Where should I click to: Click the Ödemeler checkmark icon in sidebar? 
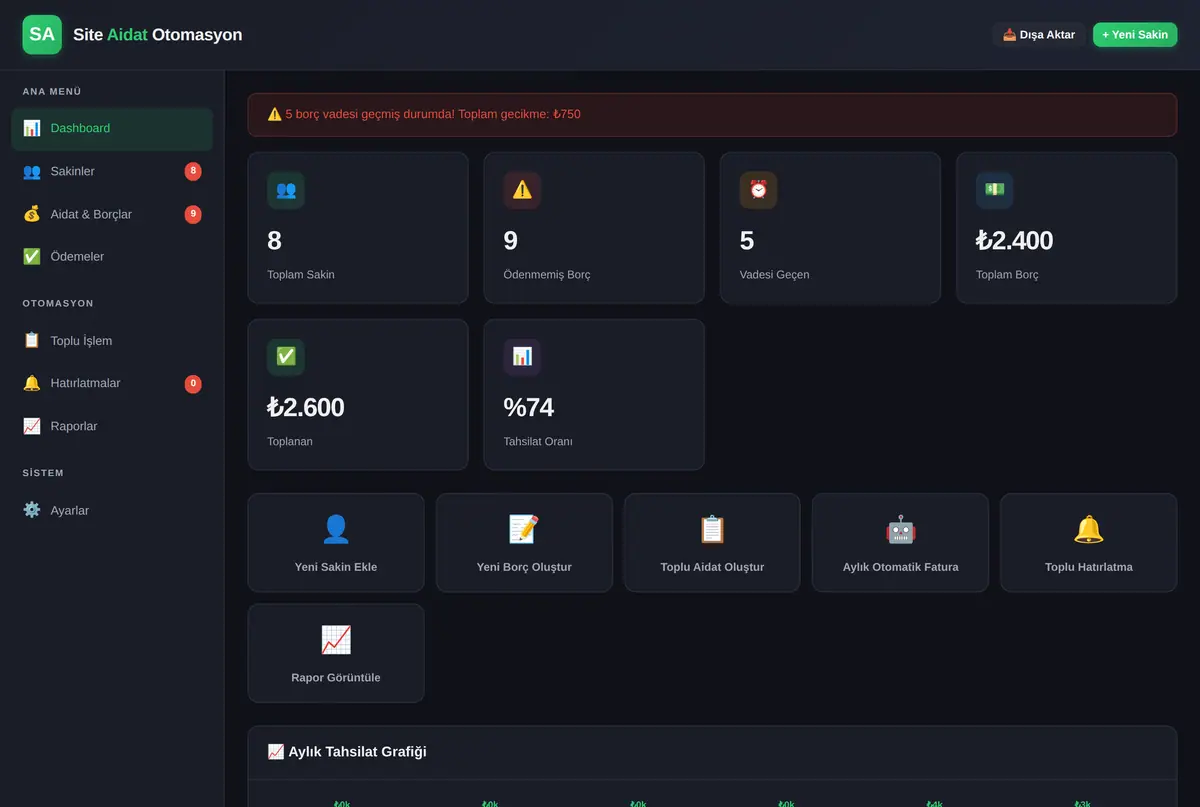click(x=32, y=257)
